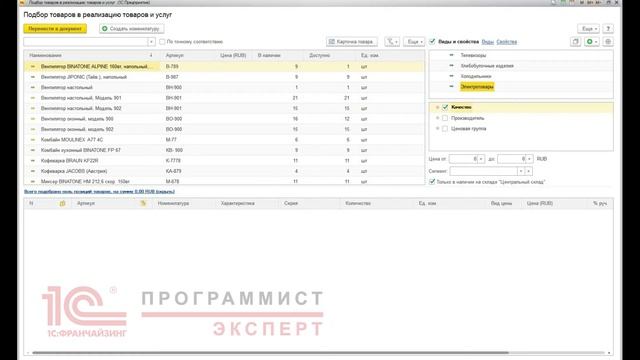Click the copy icon above the types tree
The height and width of the screenshot is (360, 640).
(x=576, y=42)
